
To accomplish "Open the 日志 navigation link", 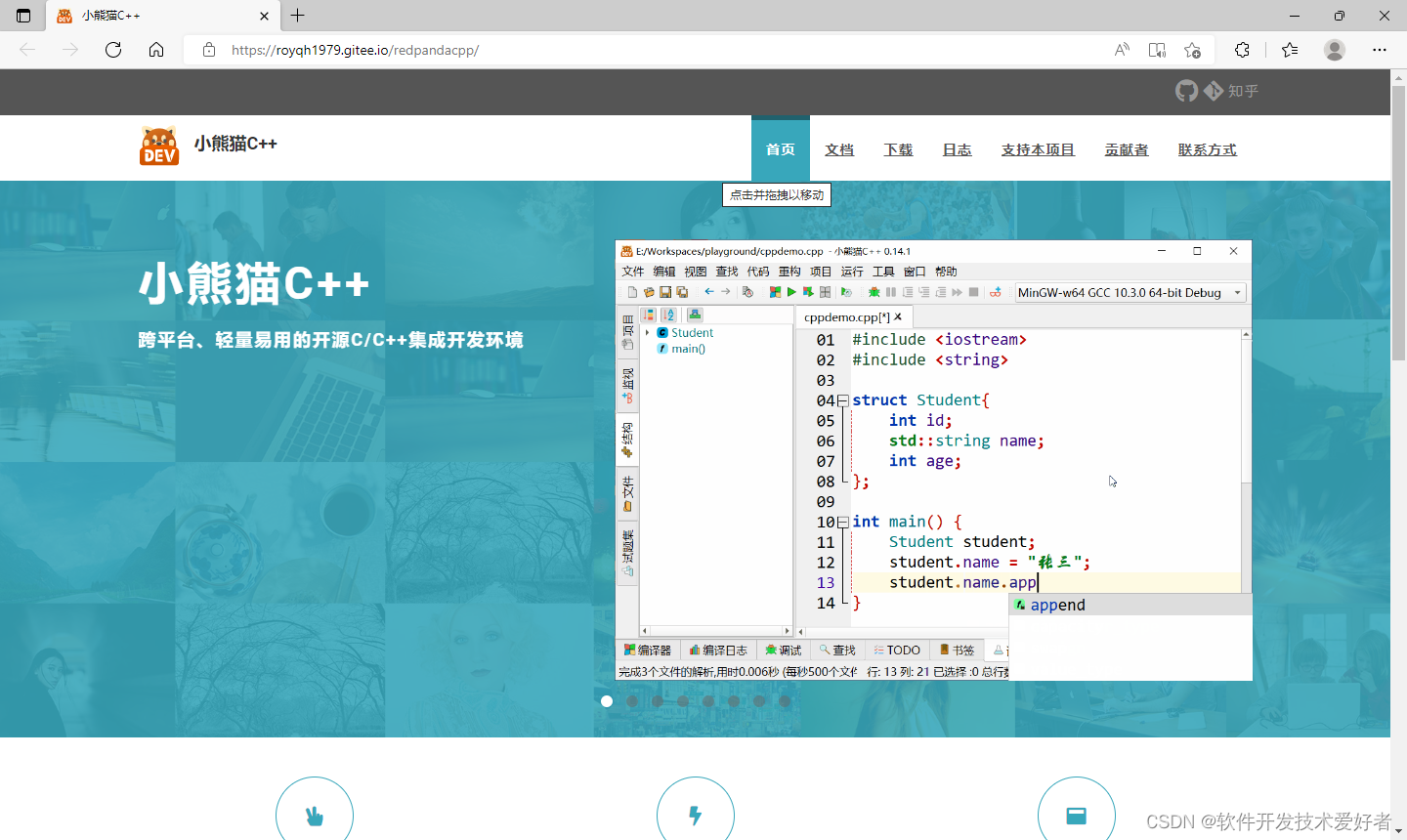I will pos(957,149).
